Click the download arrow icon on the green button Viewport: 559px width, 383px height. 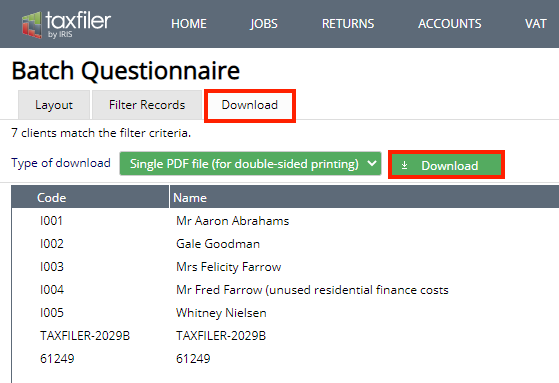[404, 165]
